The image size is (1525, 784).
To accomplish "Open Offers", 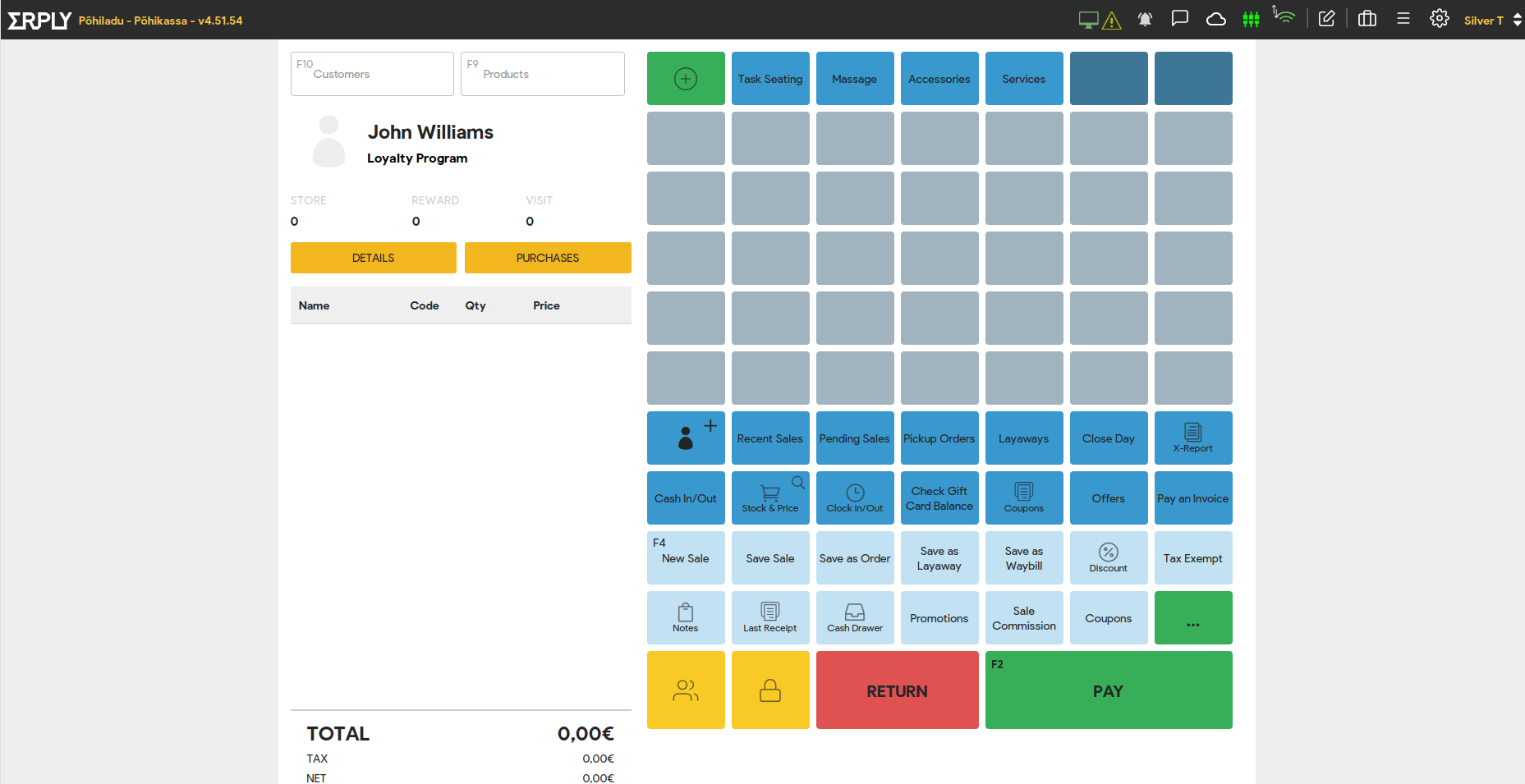I will coord(1109,498).
